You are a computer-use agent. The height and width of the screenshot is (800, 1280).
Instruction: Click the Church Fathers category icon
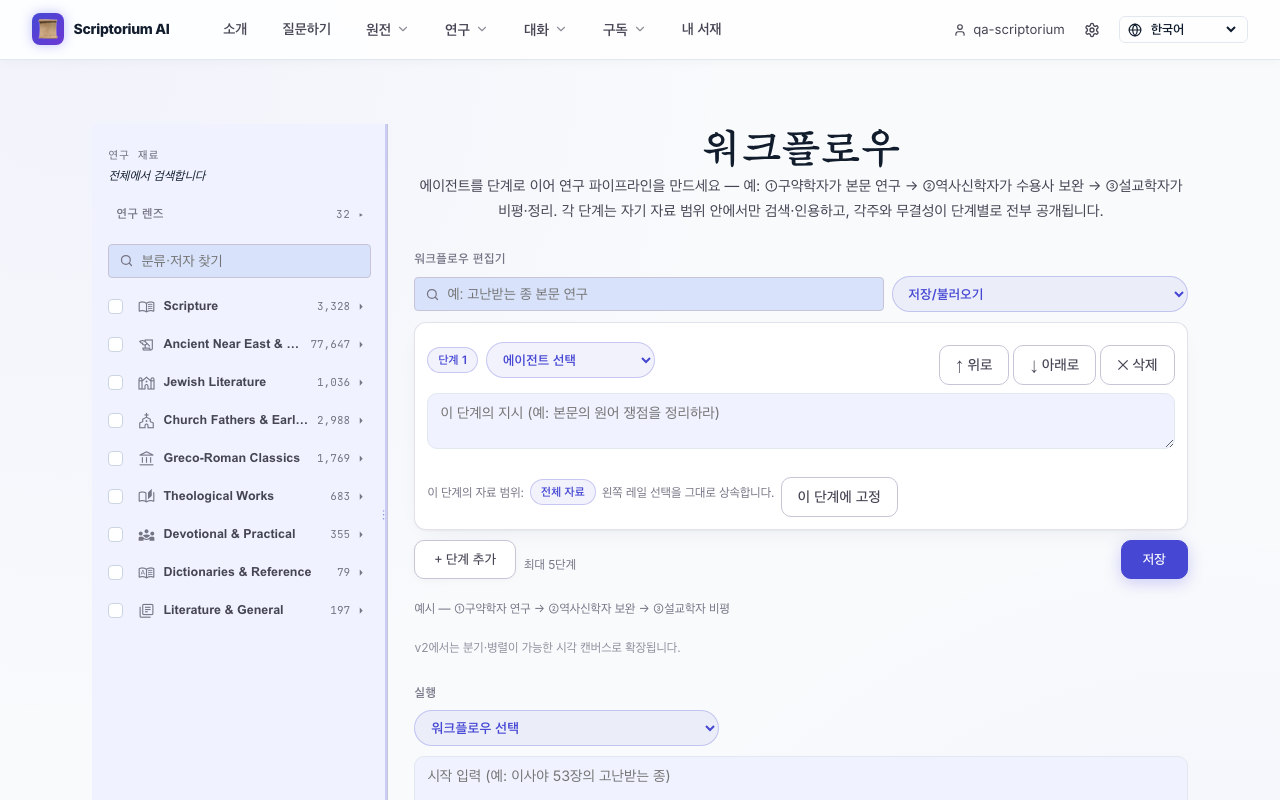coord(146,420)
